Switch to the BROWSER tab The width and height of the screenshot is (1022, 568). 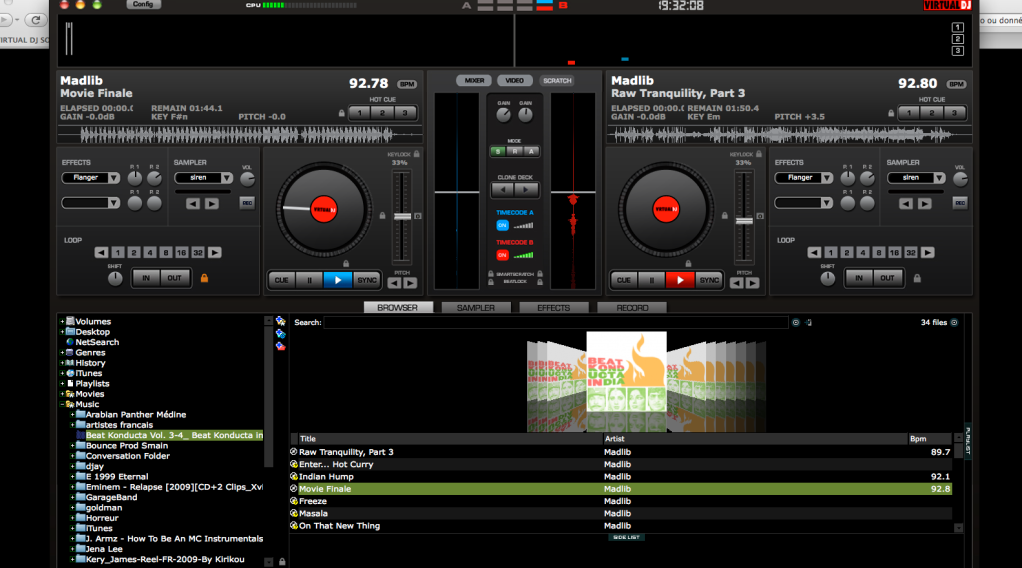click(398, 308)
